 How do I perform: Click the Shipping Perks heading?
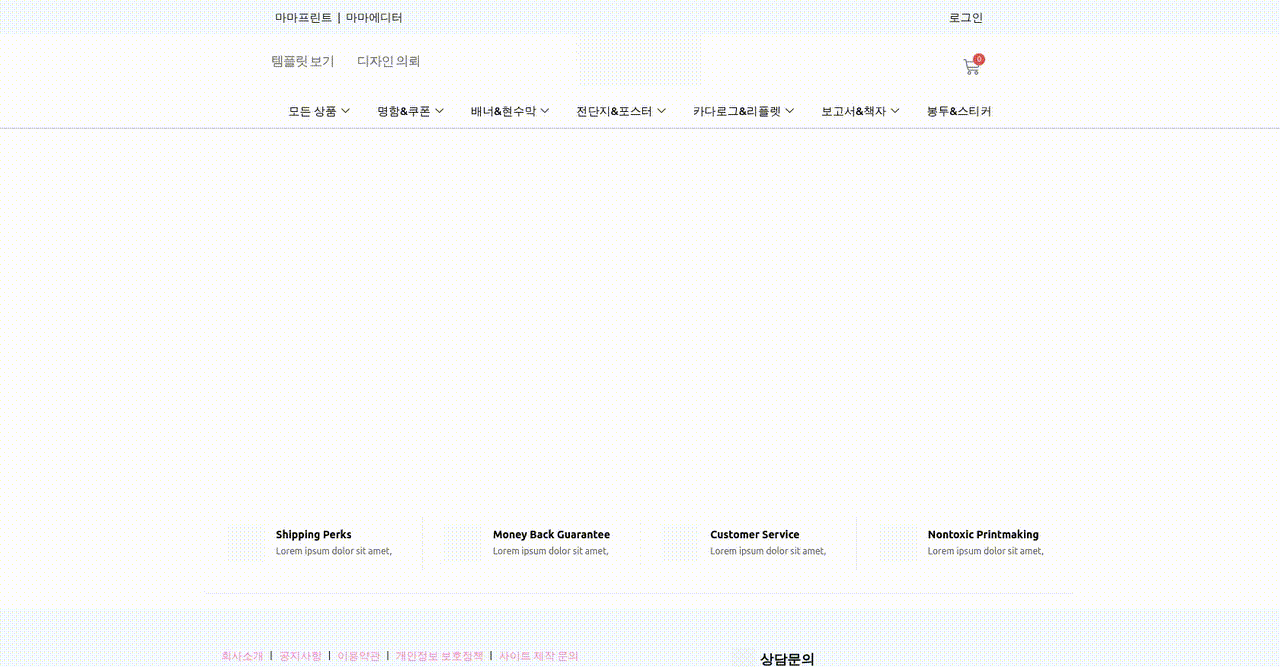[x=314, y=534]
